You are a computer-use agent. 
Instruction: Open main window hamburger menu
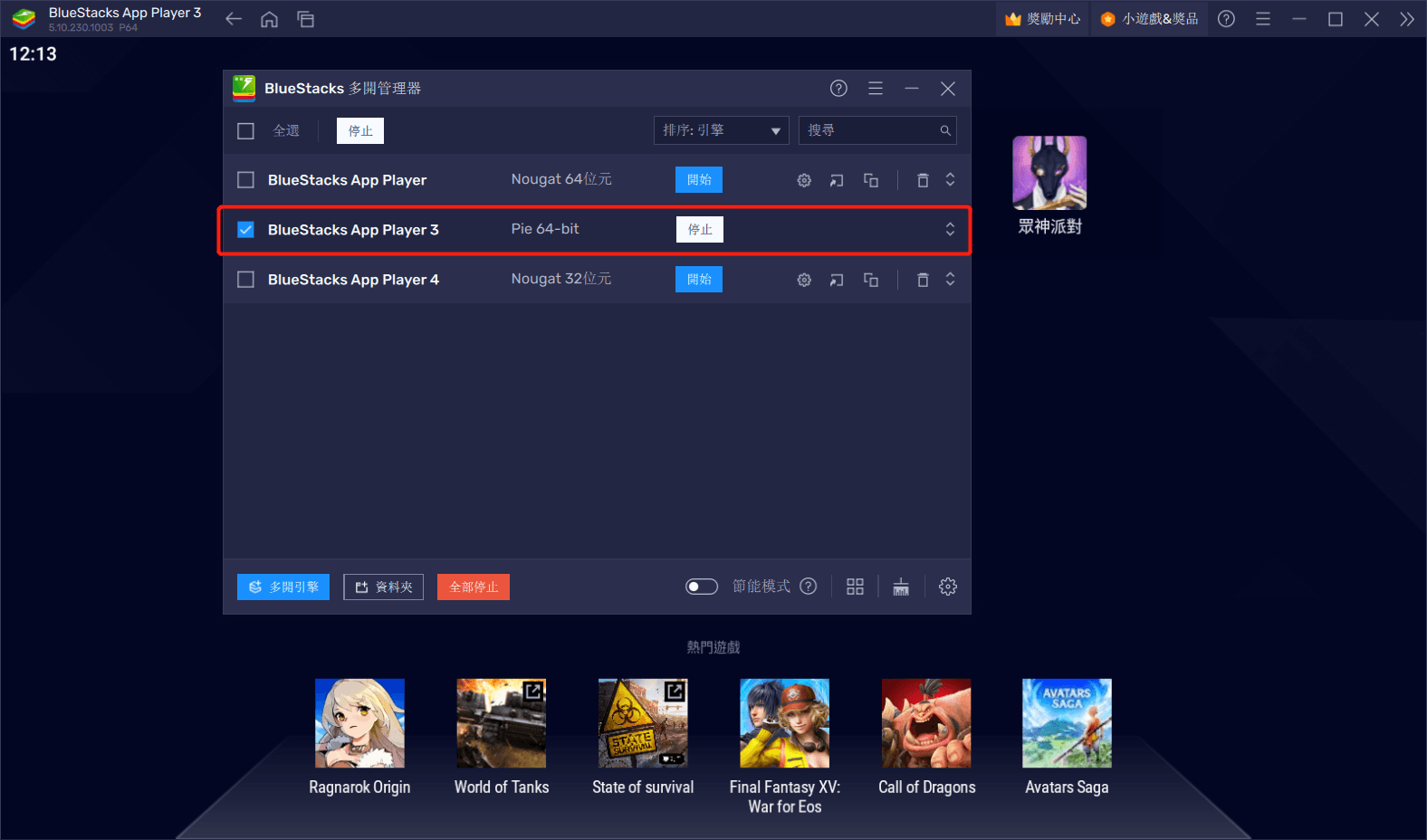point(1263,19)
